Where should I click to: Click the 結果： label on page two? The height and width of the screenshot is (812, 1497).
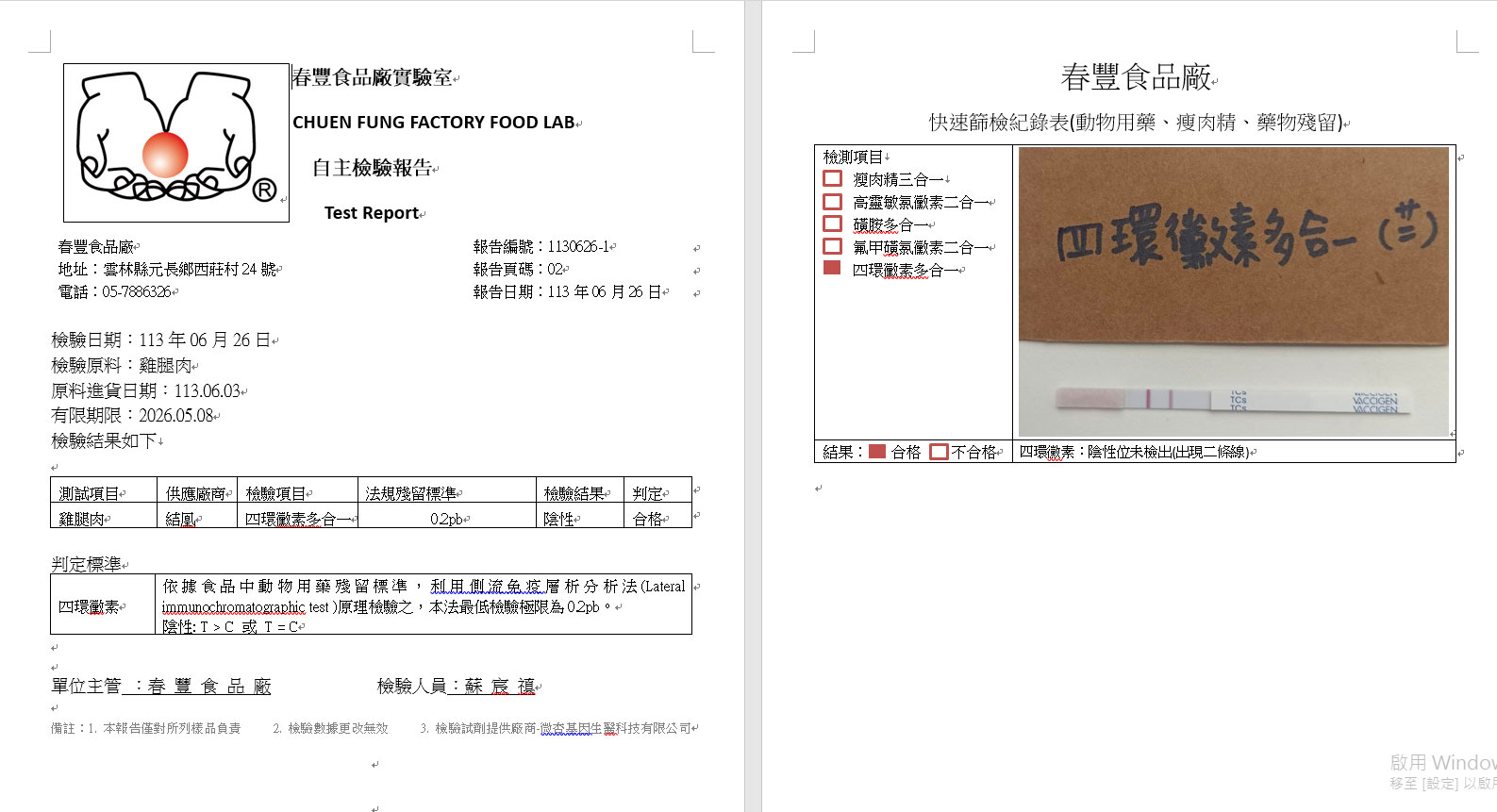844,453
